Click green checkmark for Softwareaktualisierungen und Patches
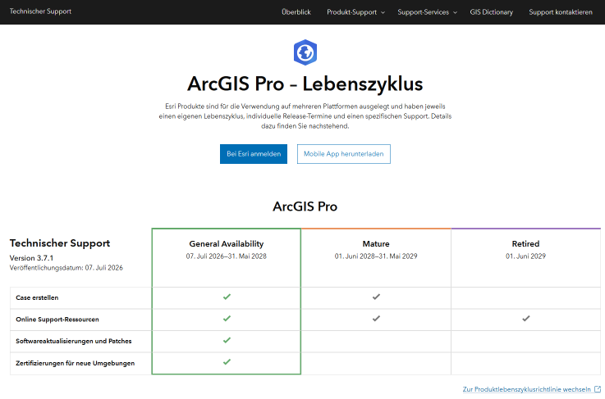 pyautogui.click(x=226, y=340)
